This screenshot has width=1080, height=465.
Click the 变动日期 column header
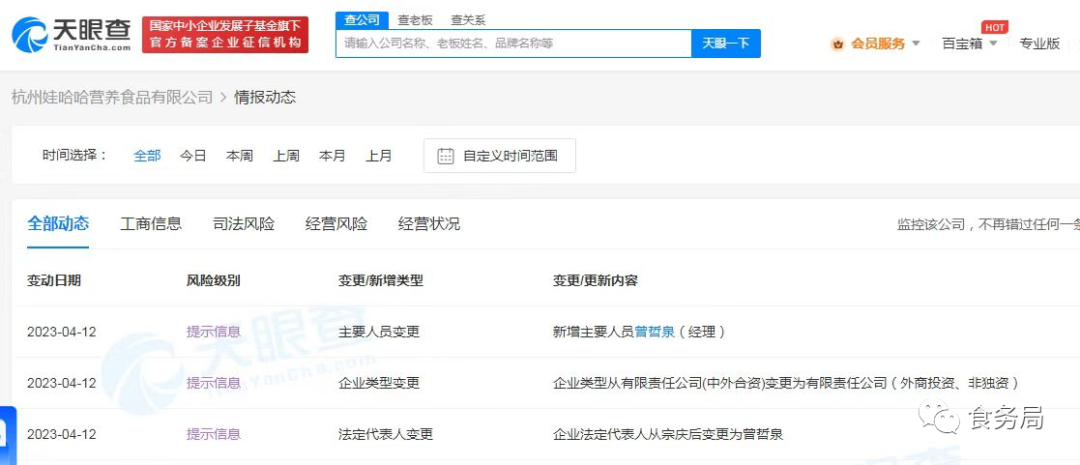coord(54,280)
